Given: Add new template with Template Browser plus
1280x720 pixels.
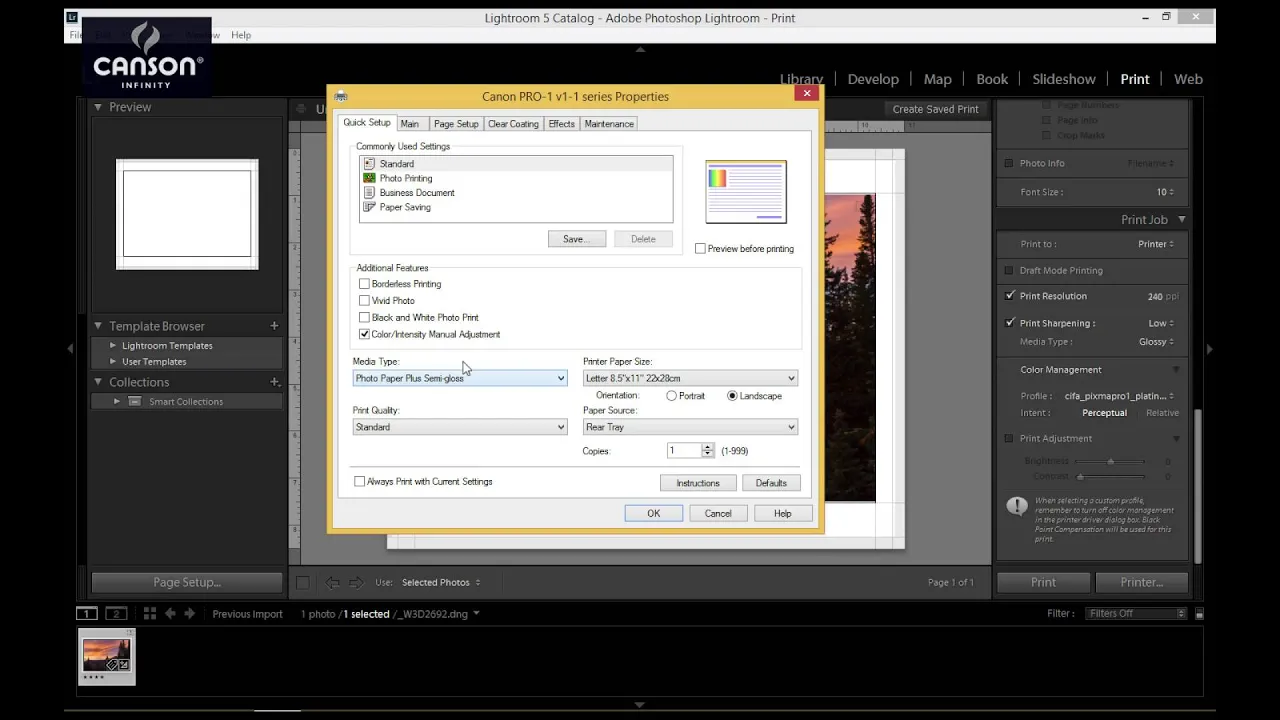Looking at the screenshot, I should click(274, 325).
